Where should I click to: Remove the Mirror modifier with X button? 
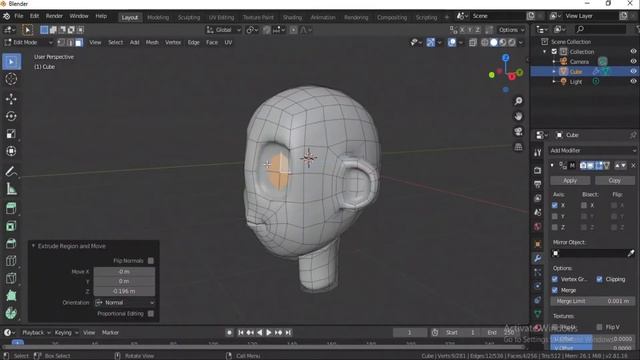click(x=633, y=165)
